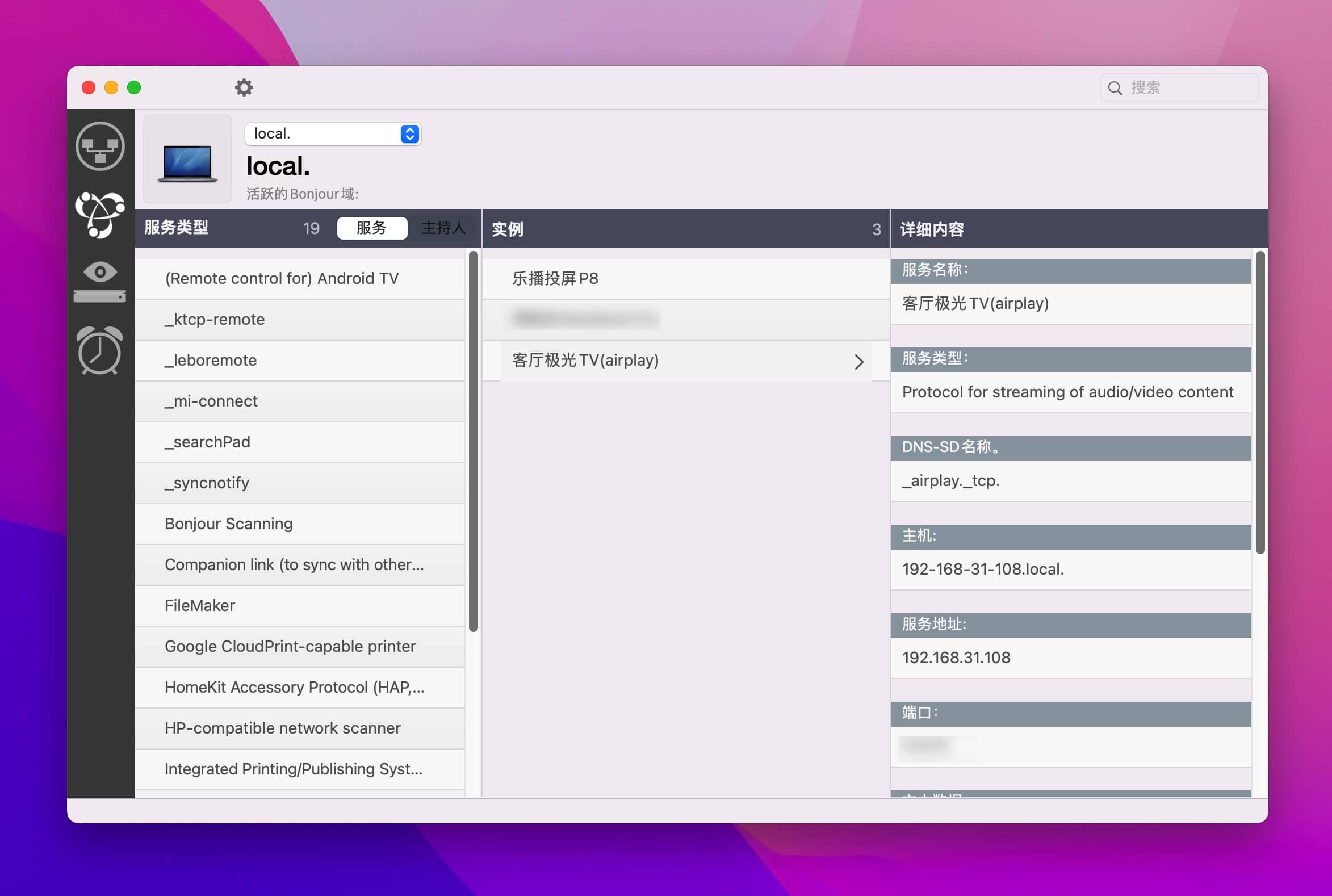
Task: Select the Companion link service type
Action: pos(300,564)
